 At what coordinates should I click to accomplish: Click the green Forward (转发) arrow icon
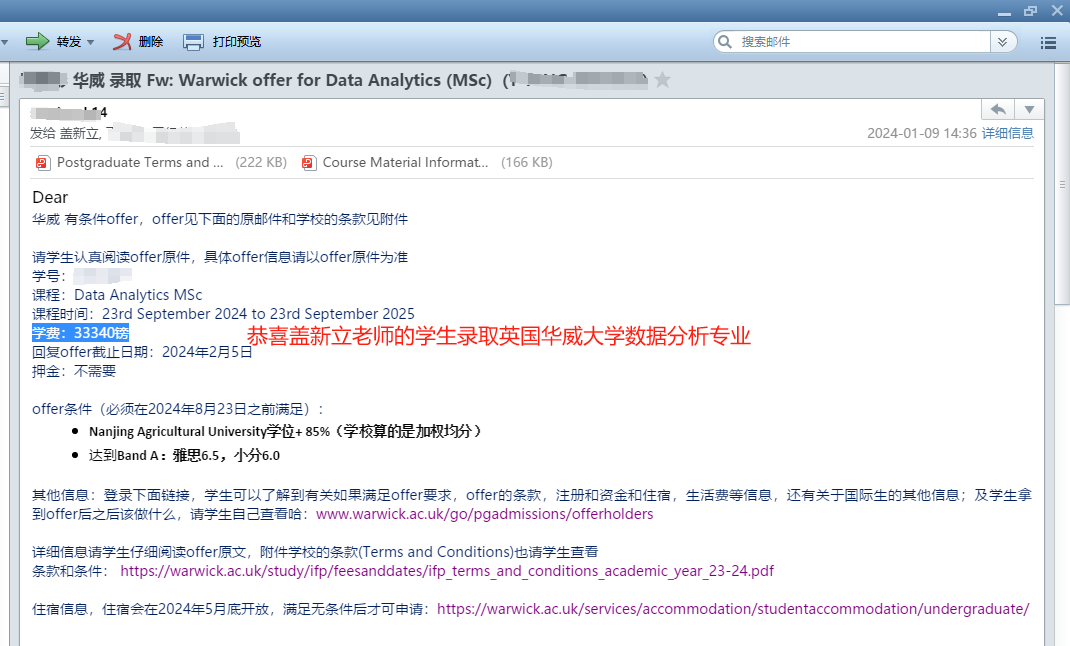[x=37, y=42]
